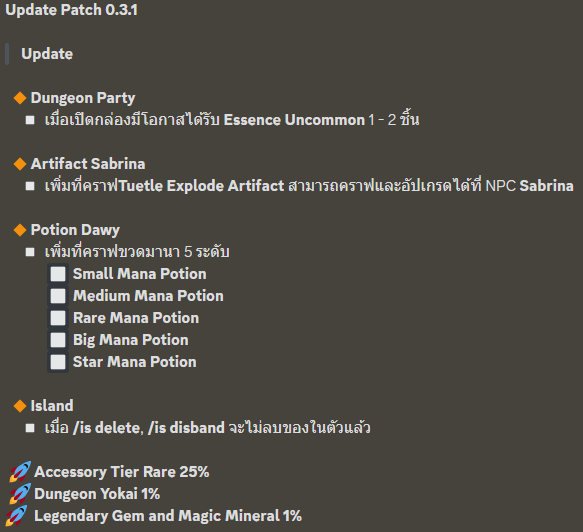
Task: Check the Small Mana Potion box
Action: coord(58,274)
